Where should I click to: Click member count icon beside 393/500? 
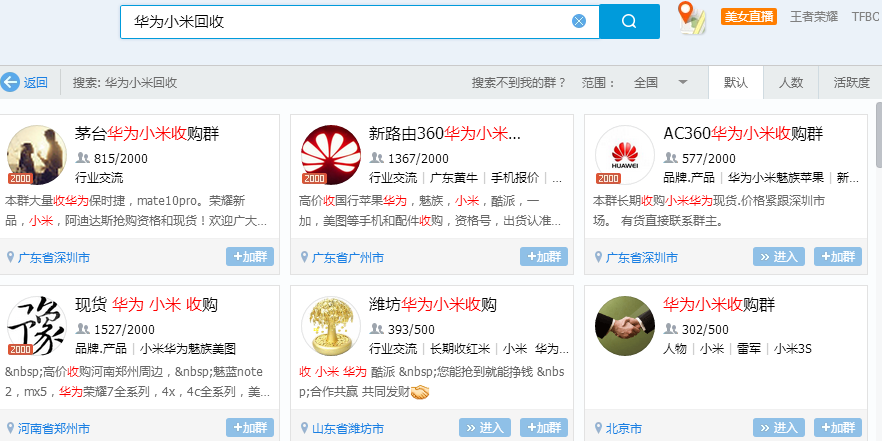click(x=377, y=329)
